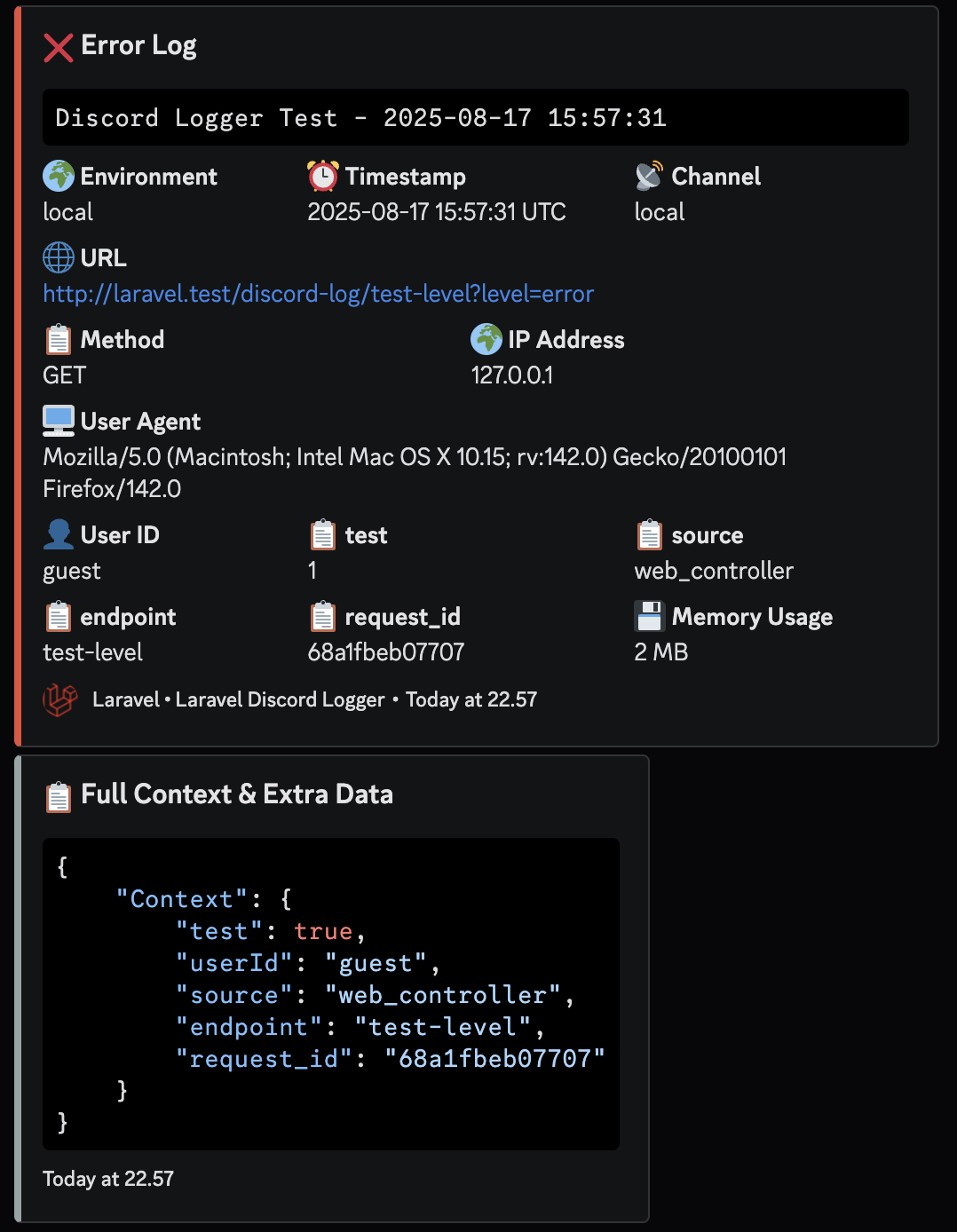957x1232 pixels.
Task: Click the Error Log embed title
Action: click(138, 45)
